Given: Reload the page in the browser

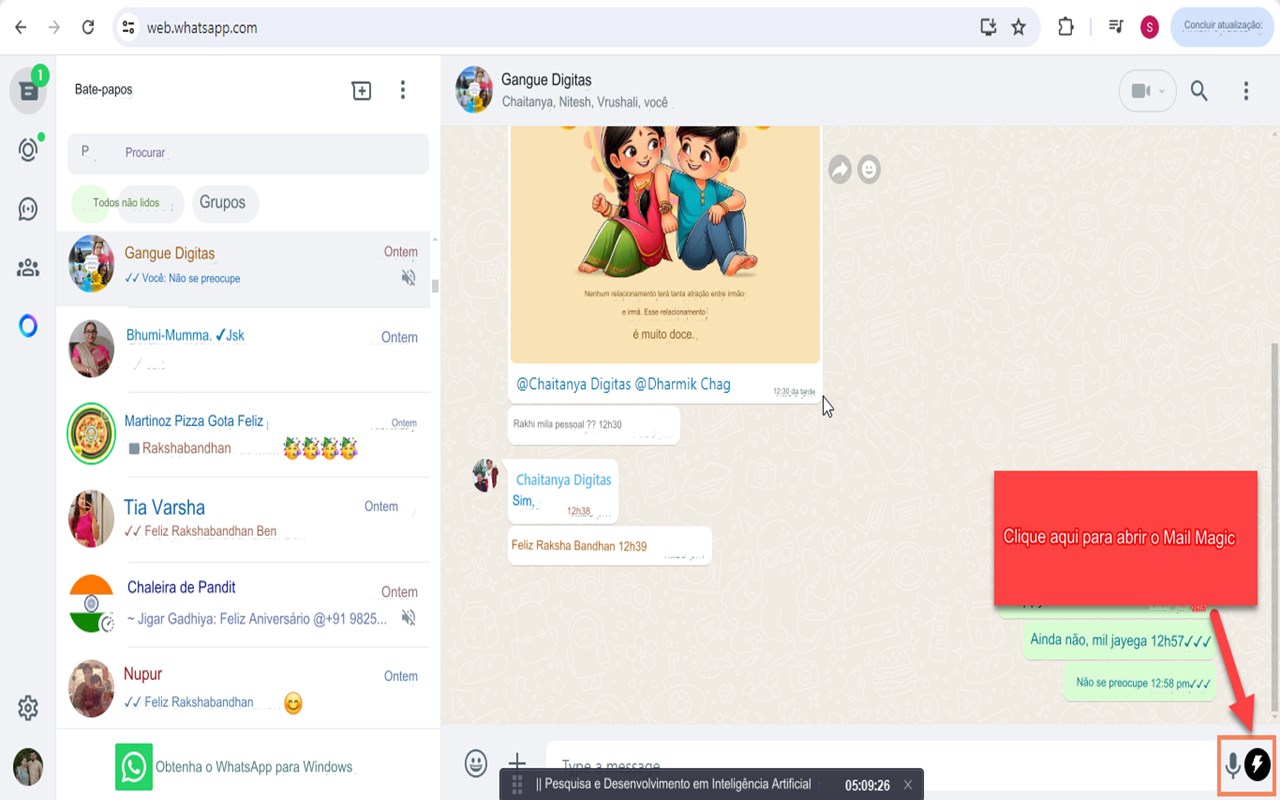Looking at the screenshot, I should pos(88,28).
